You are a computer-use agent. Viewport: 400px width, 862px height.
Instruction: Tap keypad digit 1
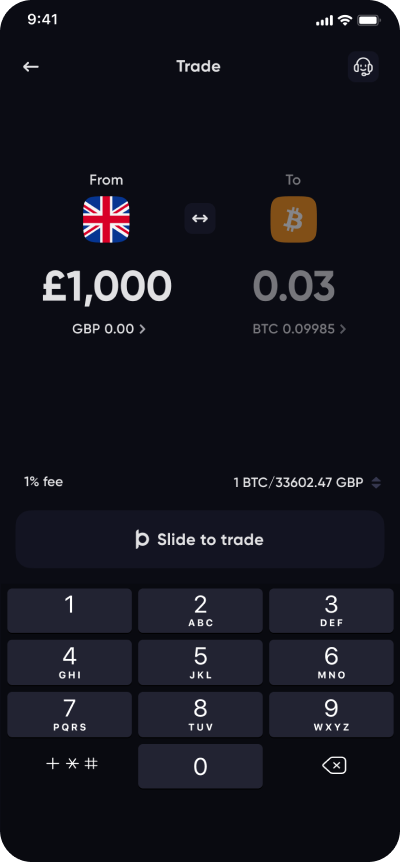(x=70, y=610)
